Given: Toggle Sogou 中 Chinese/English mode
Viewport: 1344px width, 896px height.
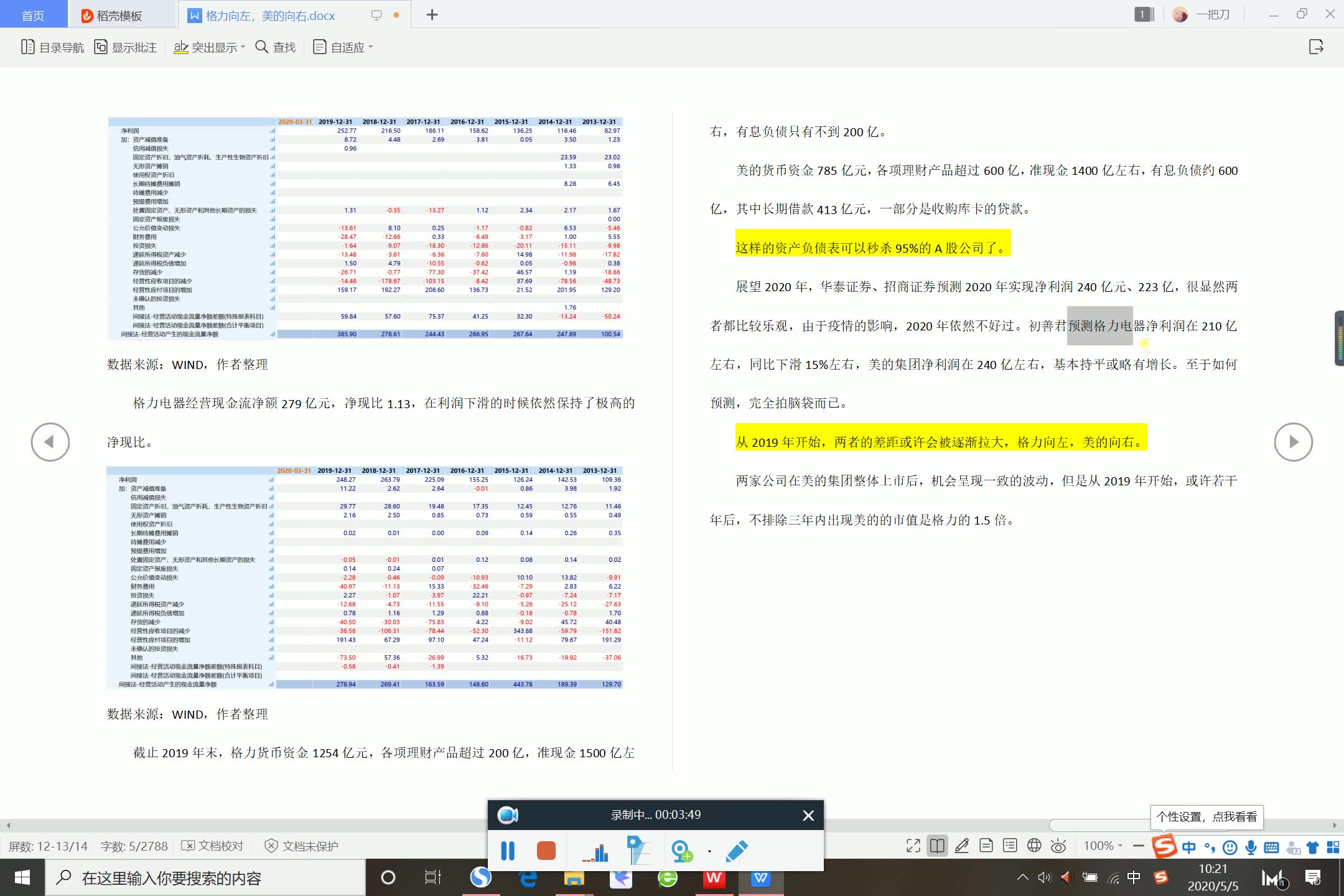Looking at the screenshot, I should pos(1189,847).
